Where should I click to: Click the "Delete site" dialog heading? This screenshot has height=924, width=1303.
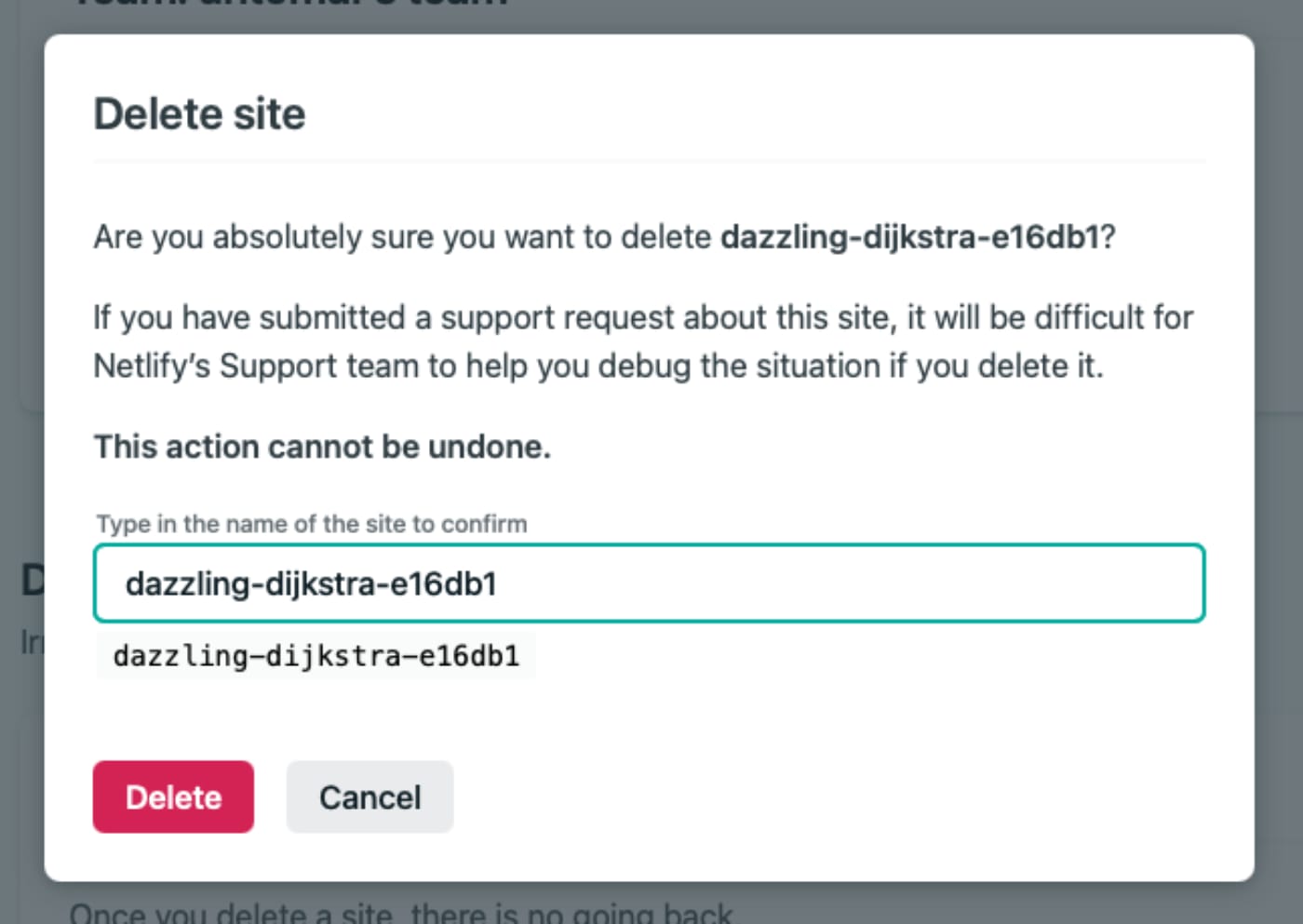(199, 114)
